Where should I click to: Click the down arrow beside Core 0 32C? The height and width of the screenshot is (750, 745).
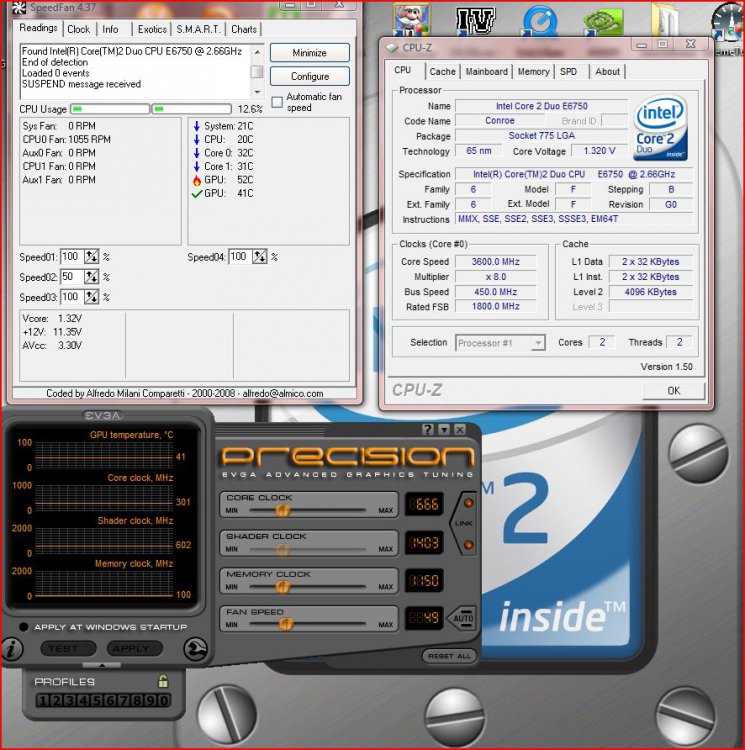pos(197,153)
